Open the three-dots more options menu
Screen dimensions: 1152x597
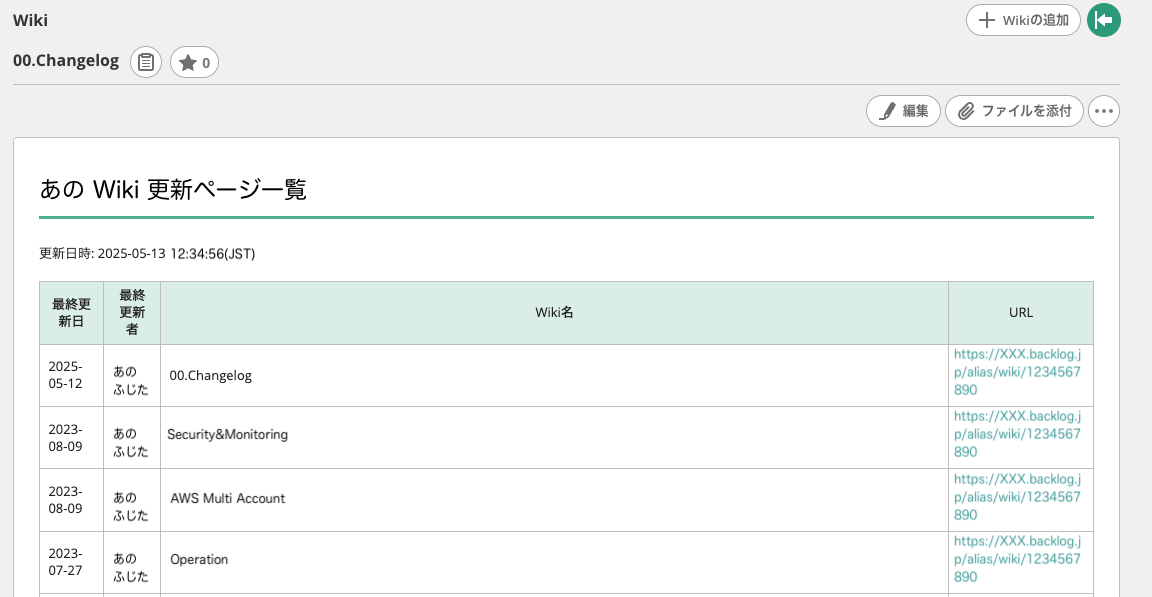tap(1104, 111)
